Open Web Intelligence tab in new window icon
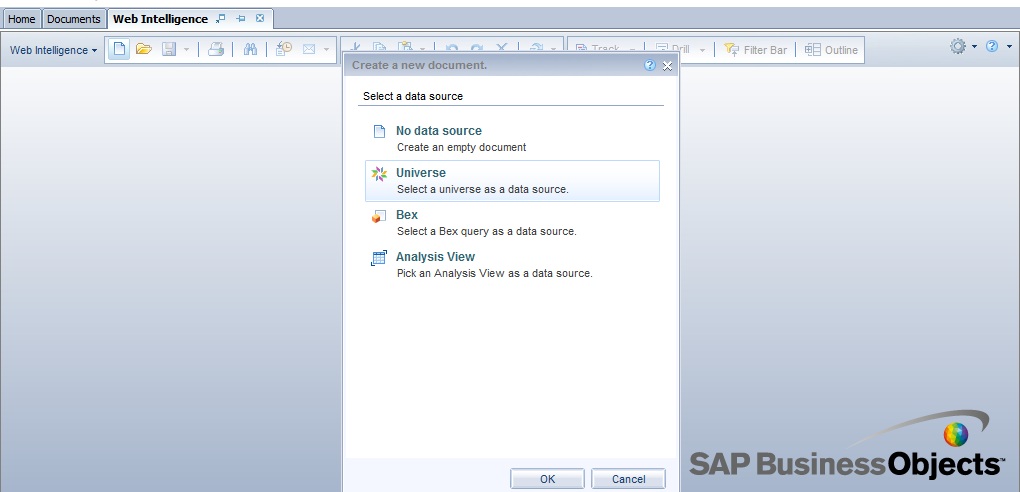1020x492 pixels. [221, 18]
